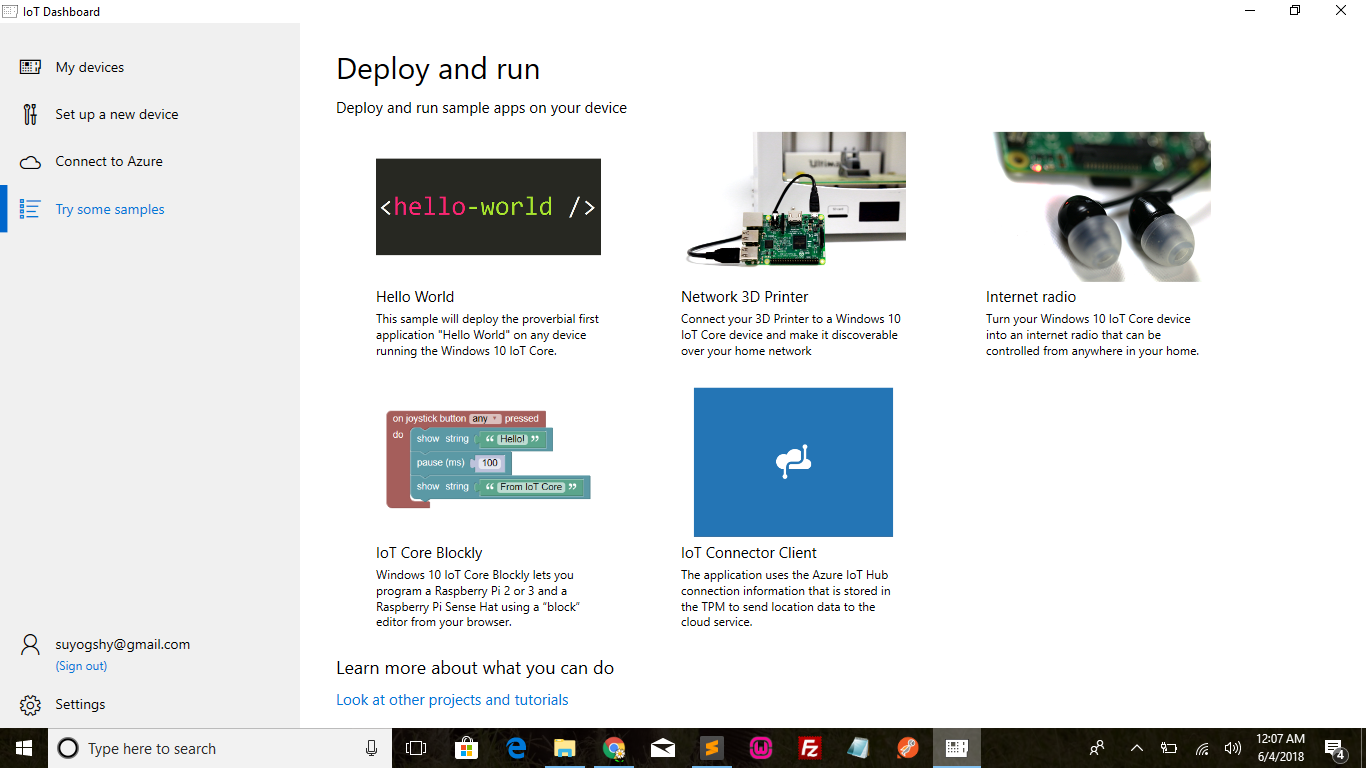The image size is (1366, 768).
Task: Open the pink WampServer taskbar icon
Action: coord(761,748)
